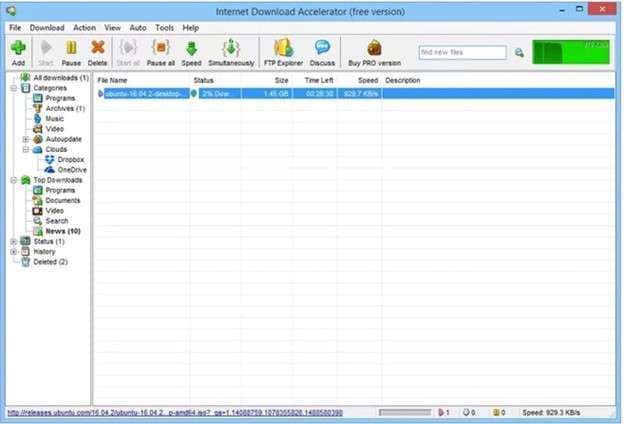
Task: Select Search under Top Downloads
Action: pyautogui.click(x=57, y=221)
